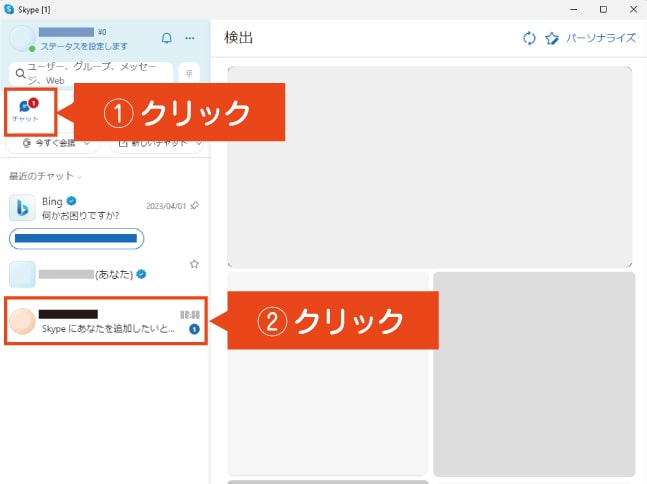Open the lower right news card
This screenshot has height=484, width=647.
coord(534,374)
